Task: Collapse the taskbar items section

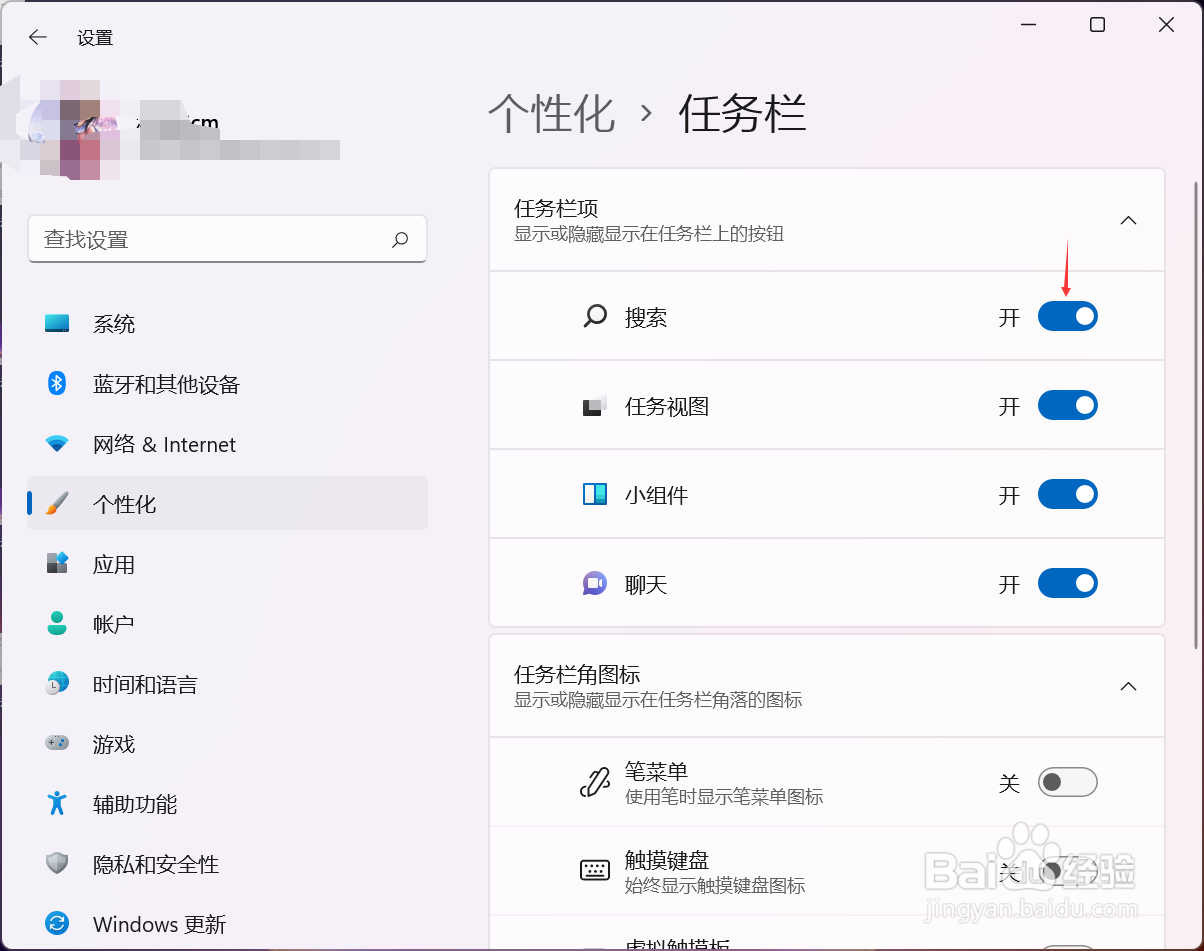Action: [1128, 220]
